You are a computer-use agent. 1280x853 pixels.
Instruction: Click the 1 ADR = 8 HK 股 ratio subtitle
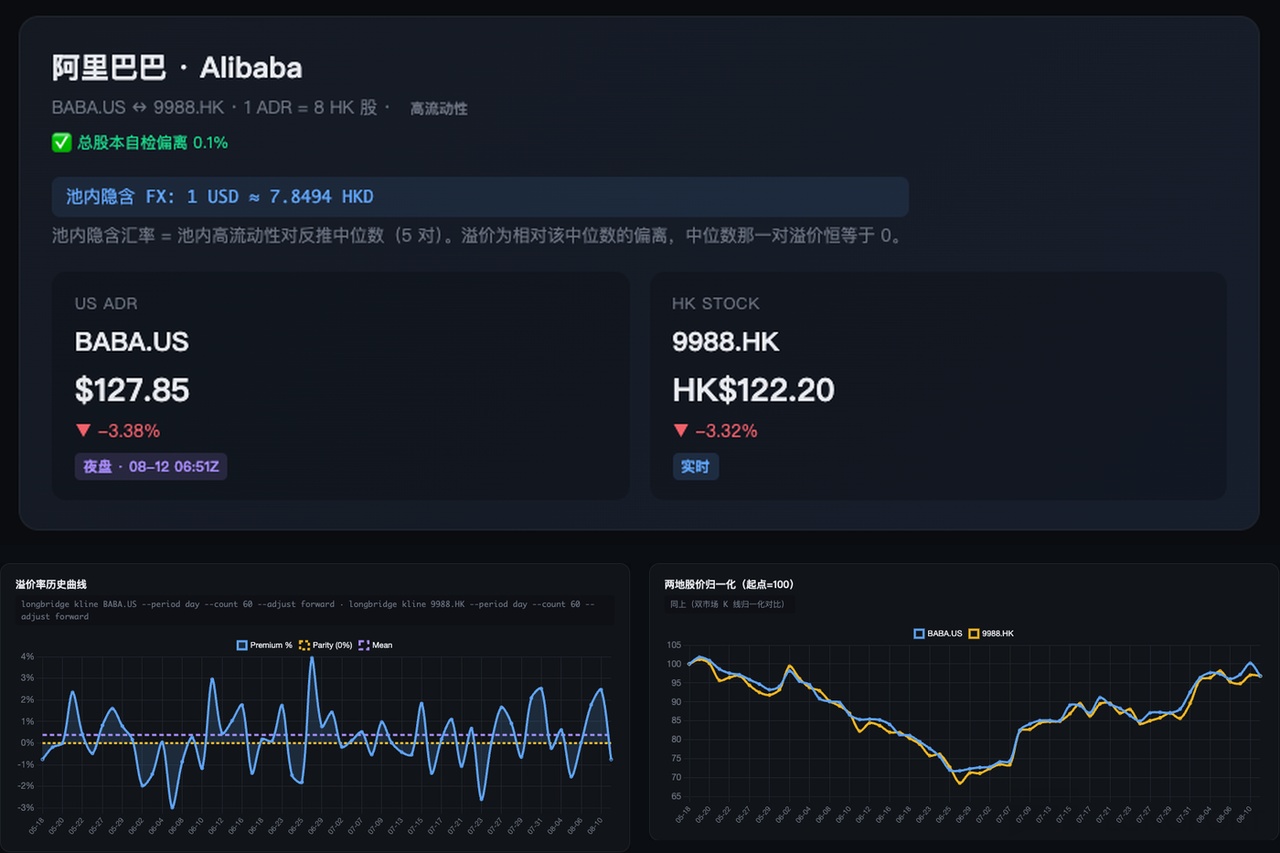tap(310, 108)
